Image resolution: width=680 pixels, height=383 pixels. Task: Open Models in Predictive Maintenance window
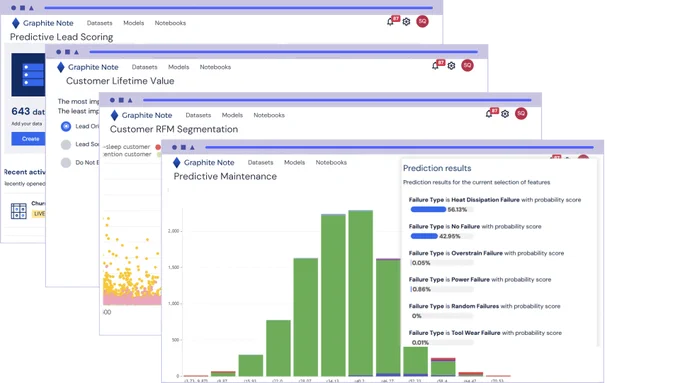pyautogui.click(x=294, y=163)
